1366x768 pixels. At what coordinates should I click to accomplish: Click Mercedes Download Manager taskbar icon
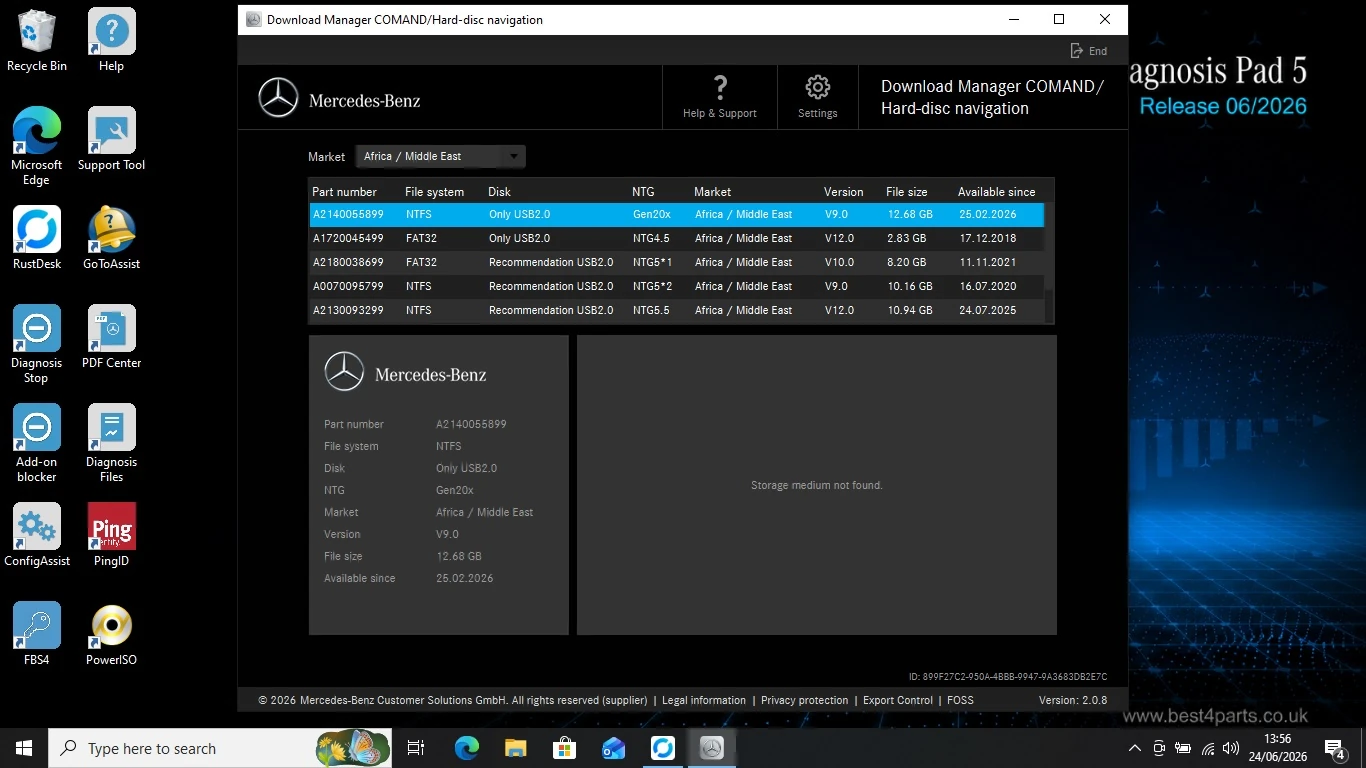pyautogui.click(x=711, y=748)
